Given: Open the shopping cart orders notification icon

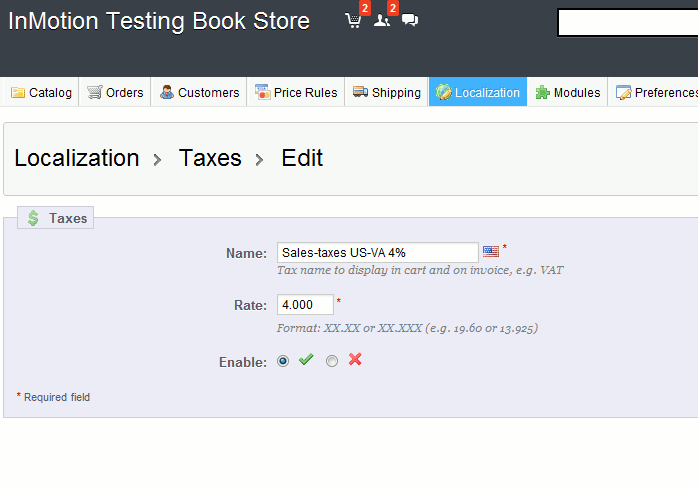Looking at the screenshot, I should pyautogui.click(x=353, y=20).
